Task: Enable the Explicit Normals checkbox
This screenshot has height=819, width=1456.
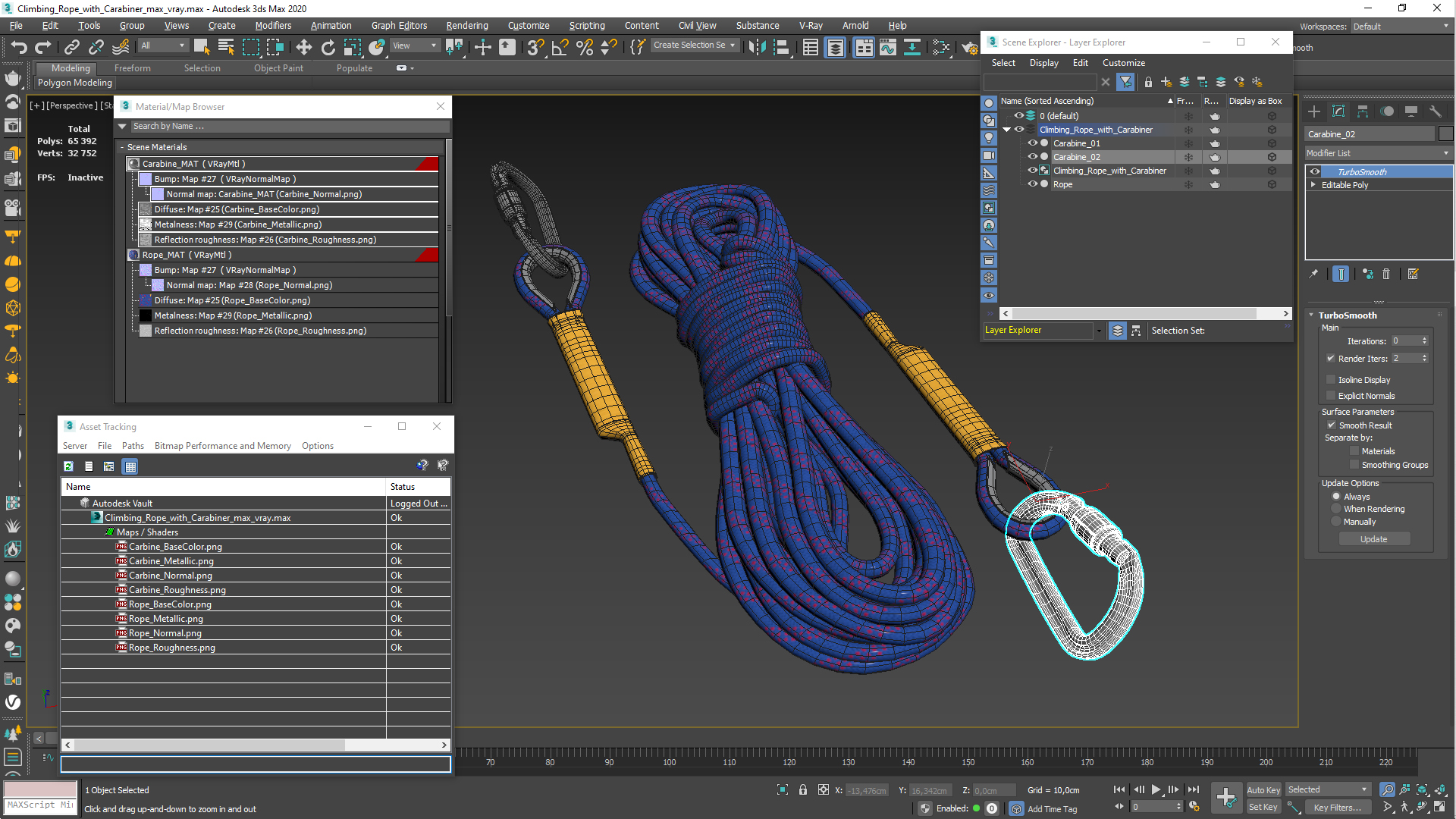Action: click(1331, 396)
